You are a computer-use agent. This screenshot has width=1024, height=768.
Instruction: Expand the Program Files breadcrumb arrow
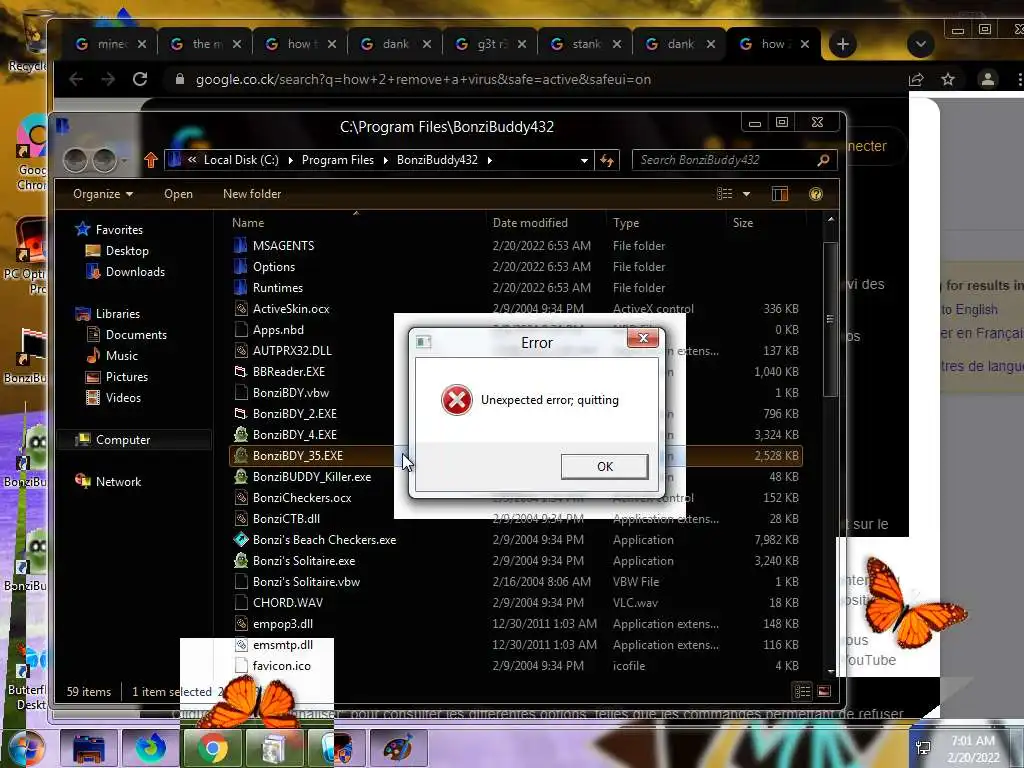[x=385, y=160]
